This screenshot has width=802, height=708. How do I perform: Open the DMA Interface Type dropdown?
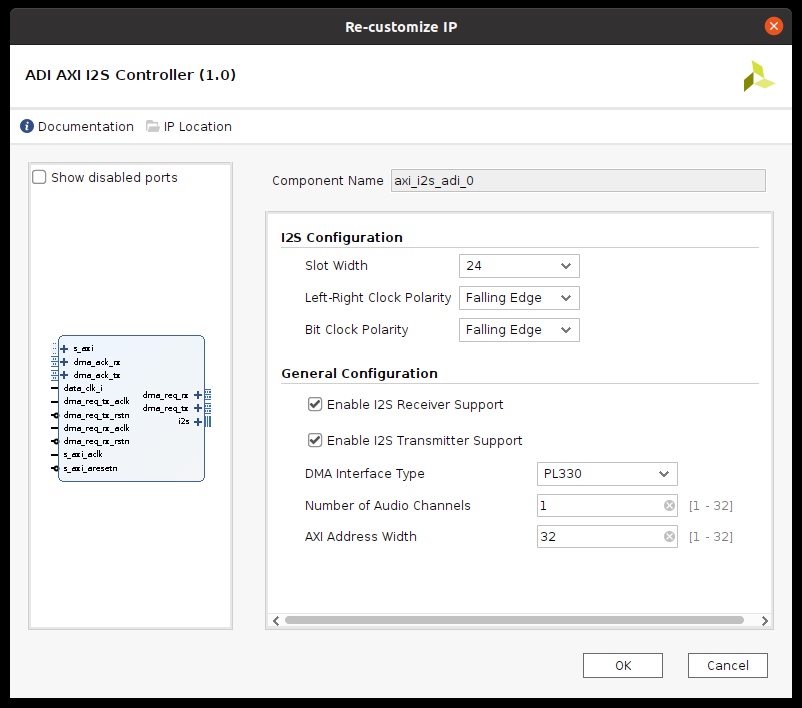(x=607, y=474)
